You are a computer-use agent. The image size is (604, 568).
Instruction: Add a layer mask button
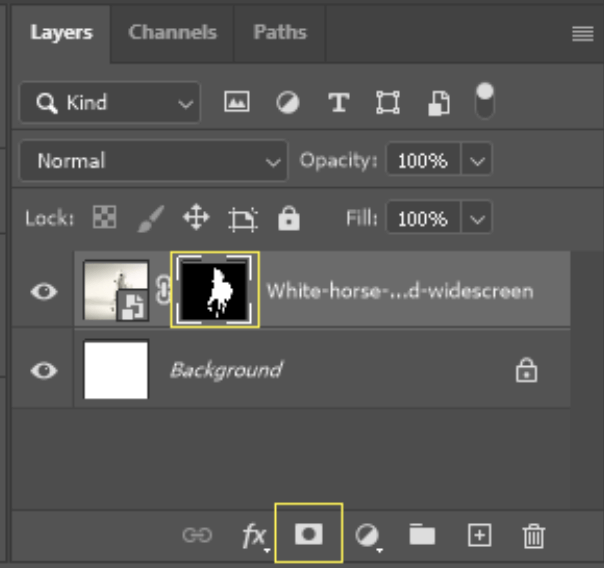click(x=309, y=533)
